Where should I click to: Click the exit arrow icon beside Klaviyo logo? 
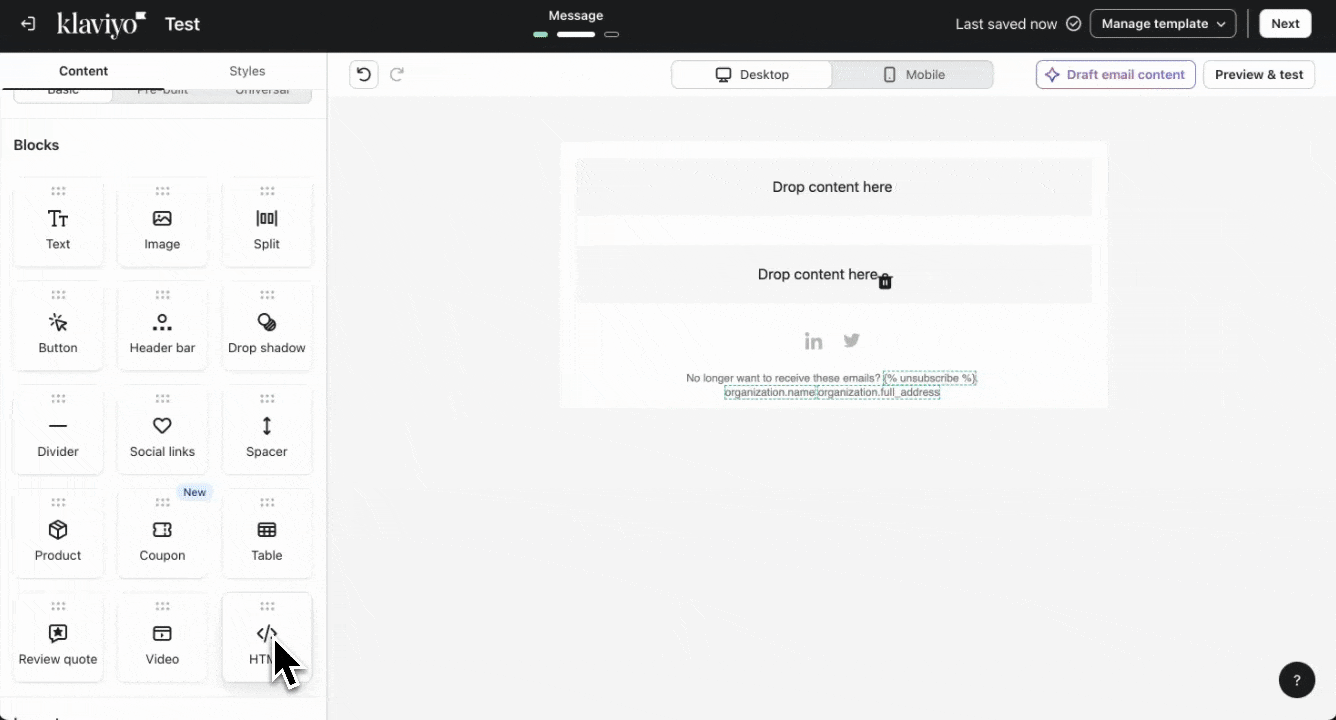(28, 24)
